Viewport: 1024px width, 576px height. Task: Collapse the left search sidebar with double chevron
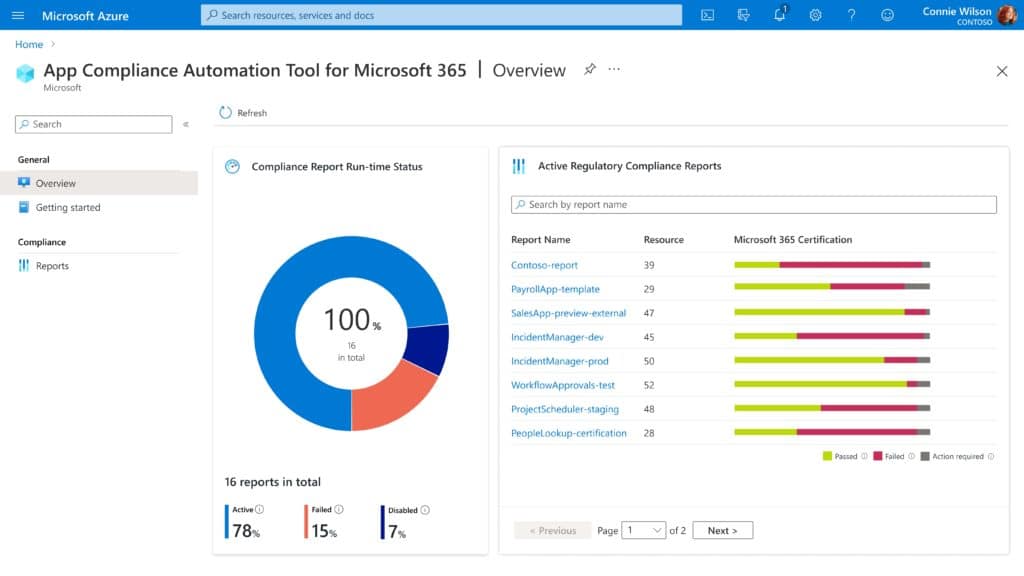(x=187, y=124)
